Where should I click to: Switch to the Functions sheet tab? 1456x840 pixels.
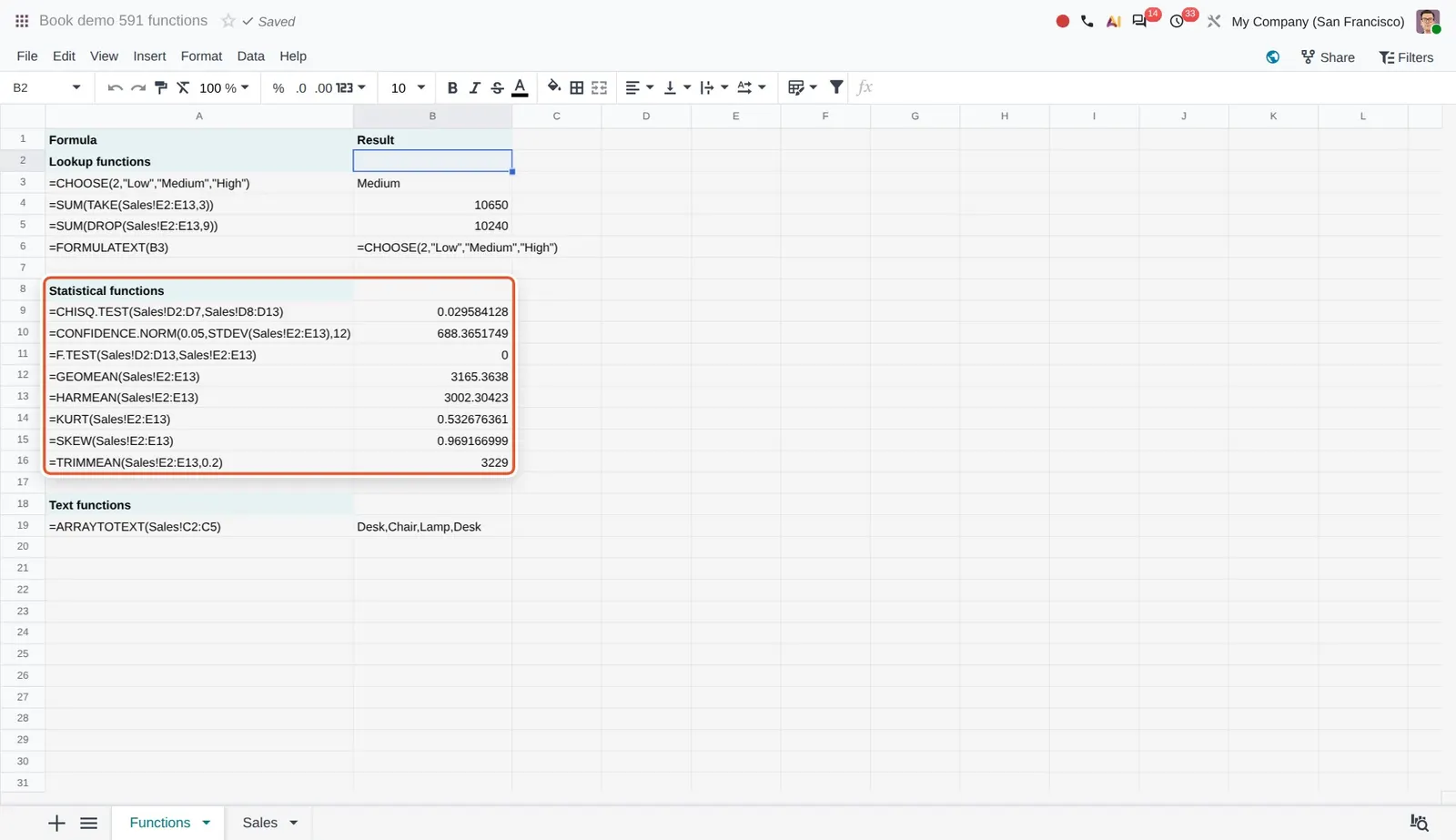click(x=160, y=823)
